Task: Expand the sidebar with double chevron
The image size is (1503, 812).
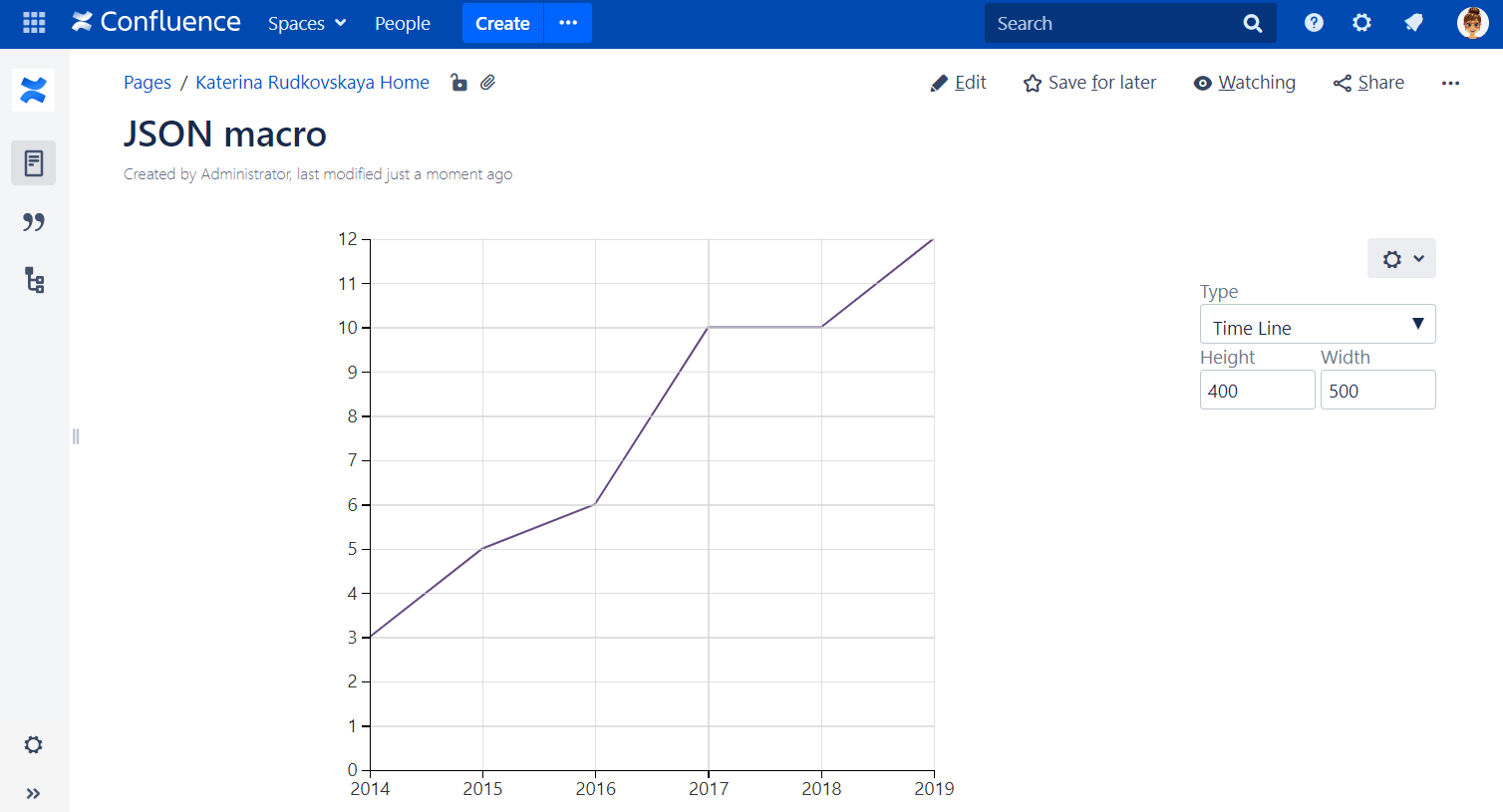Action: pos(34,794)
